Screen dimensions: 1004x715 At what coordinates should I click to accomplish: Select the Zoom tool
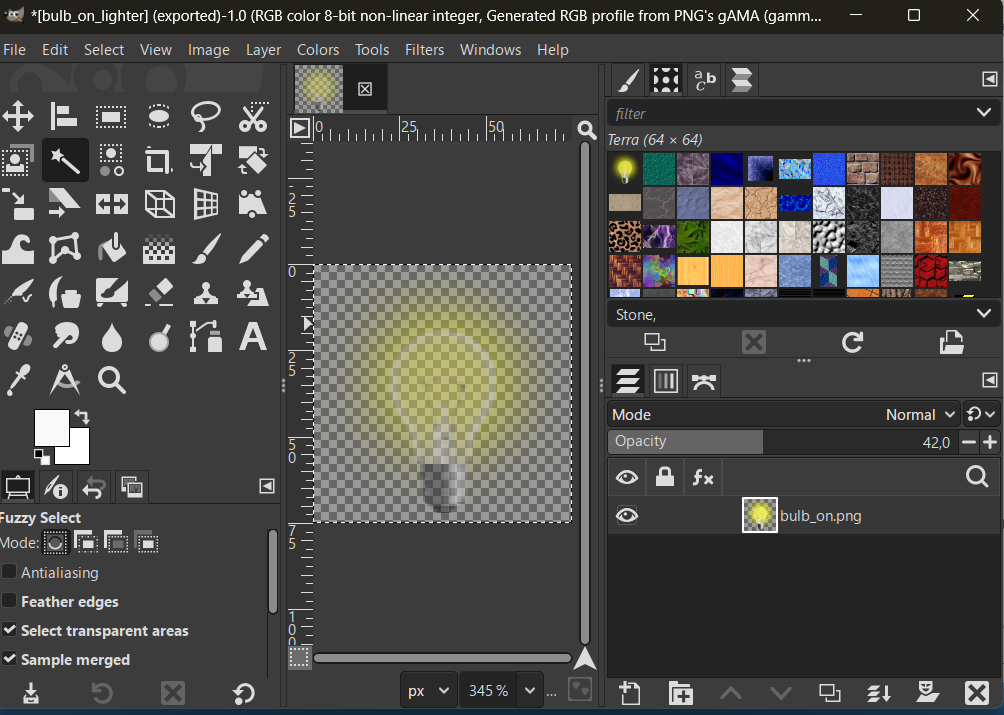pyautogui.click(x=111, y=380)
